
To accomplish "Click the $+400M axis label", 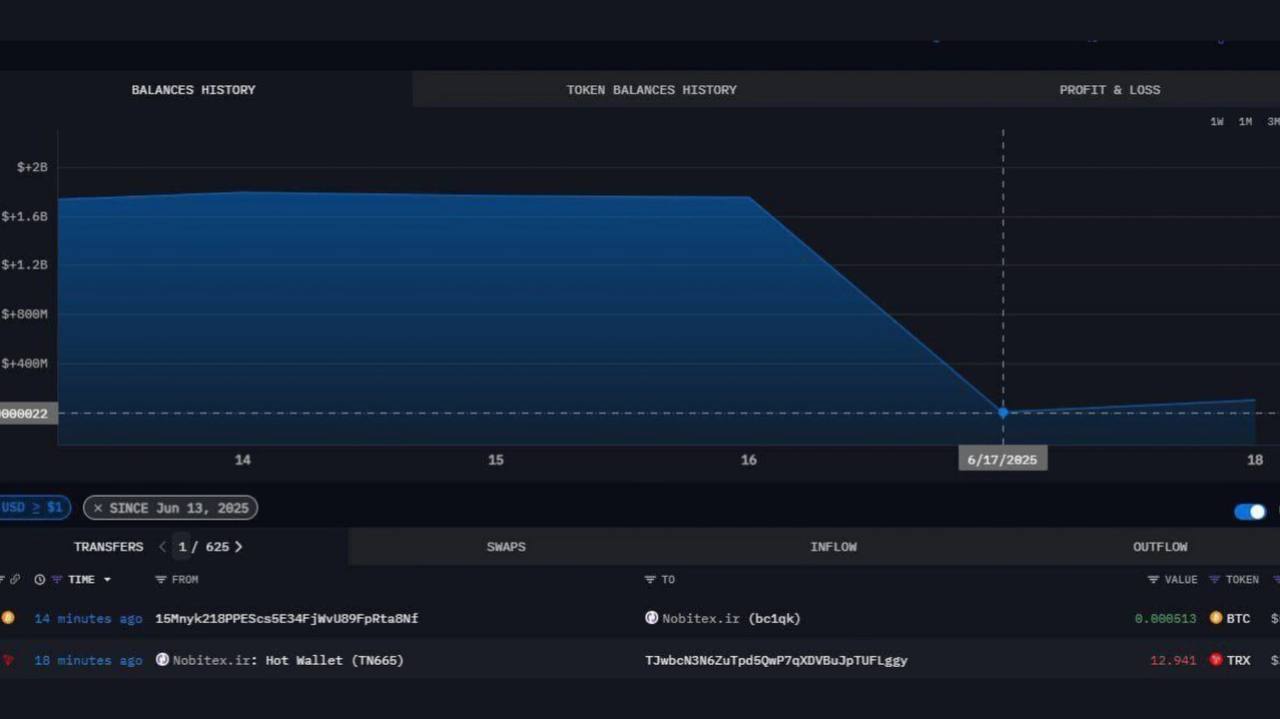I will pyautogui.click(x=24, y=363).
